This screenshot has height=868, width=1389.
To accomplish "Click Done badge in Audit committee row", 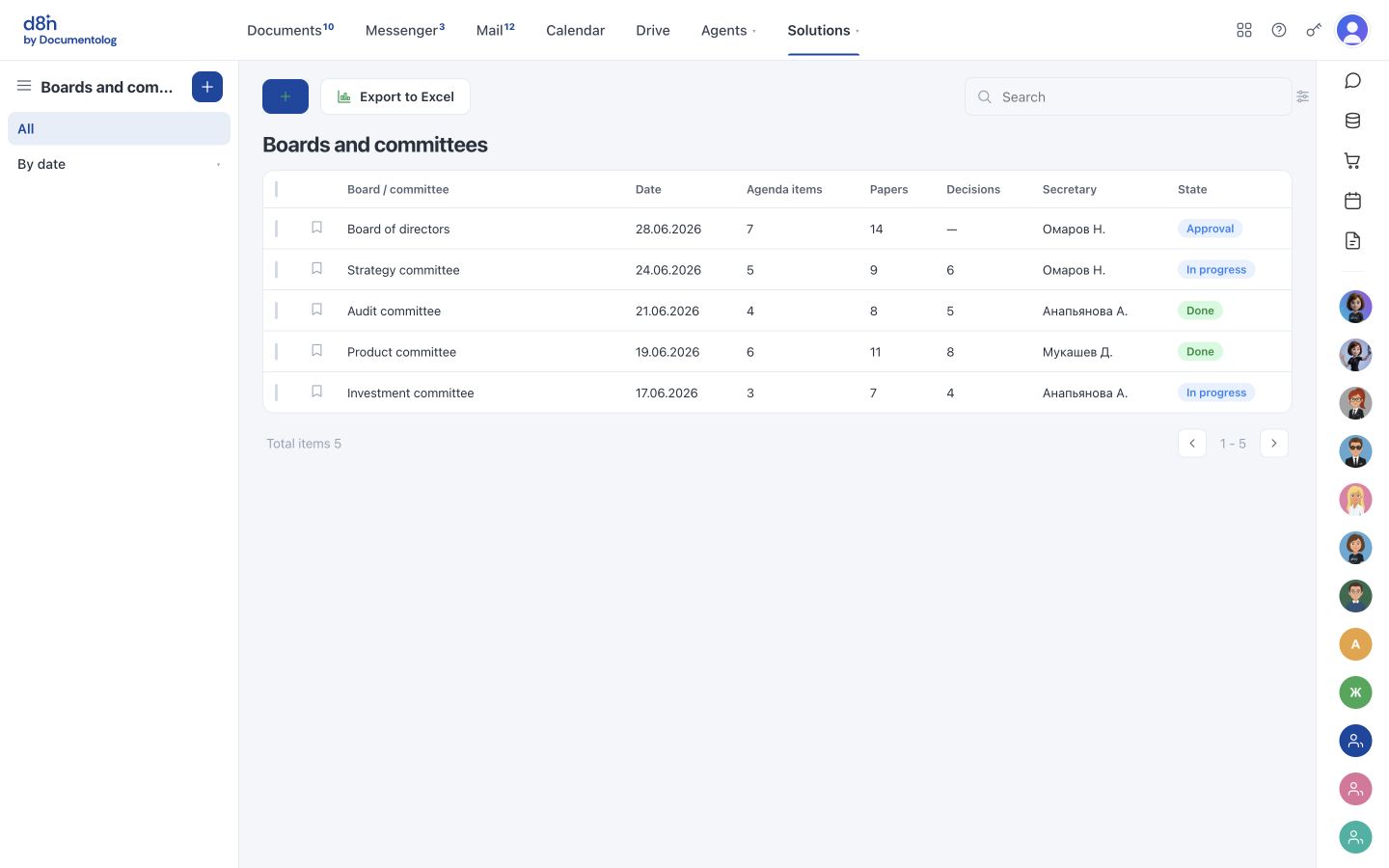I will 1200,311.
